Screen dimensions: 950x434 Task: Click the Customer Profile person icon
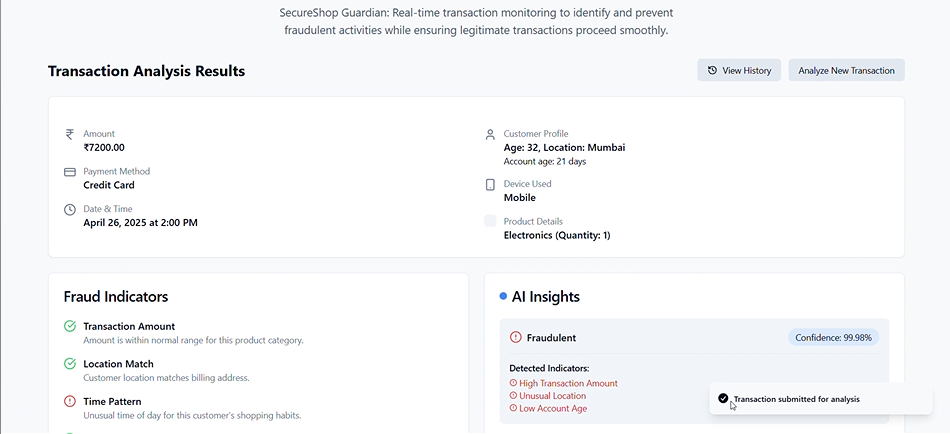point(490,134)
